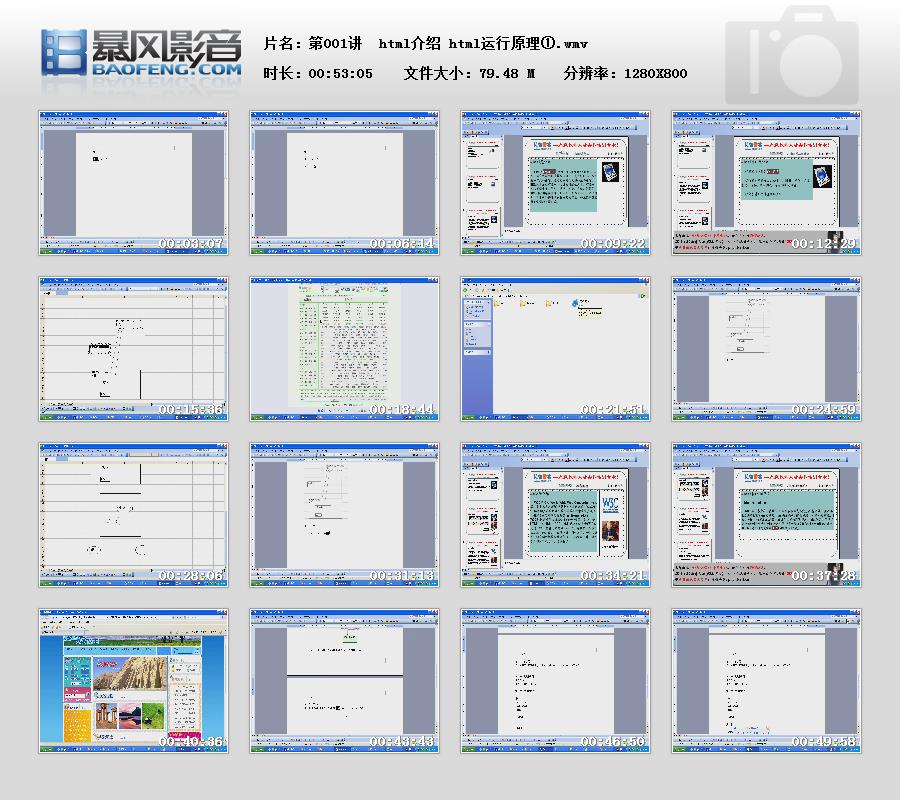900x800 pixels.
Task: Open the colorful travel website frame at 00:40:36
Action: coord(134,681)
